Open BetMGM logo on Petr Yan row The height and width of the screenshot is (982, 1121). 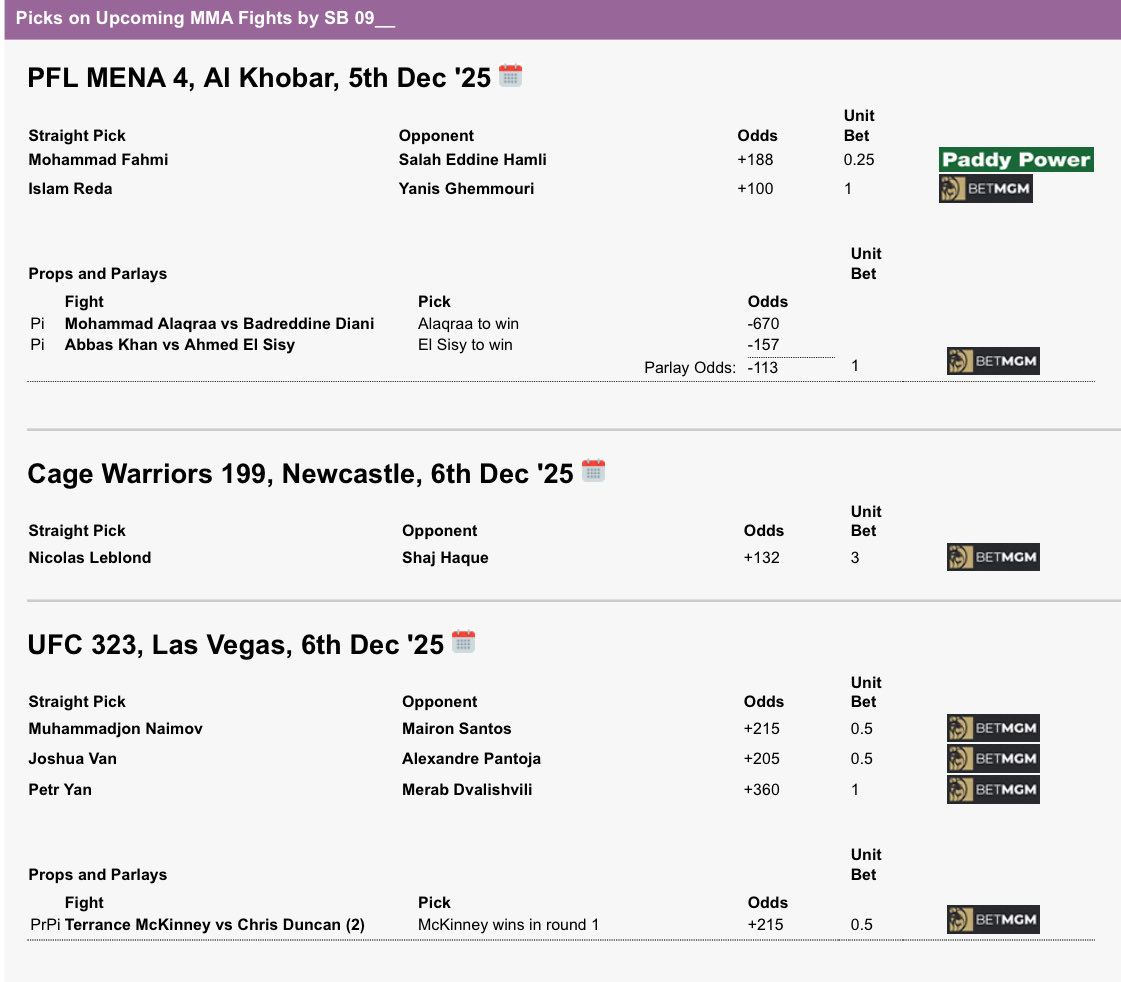pyautogui.click(x=993, y=790)
